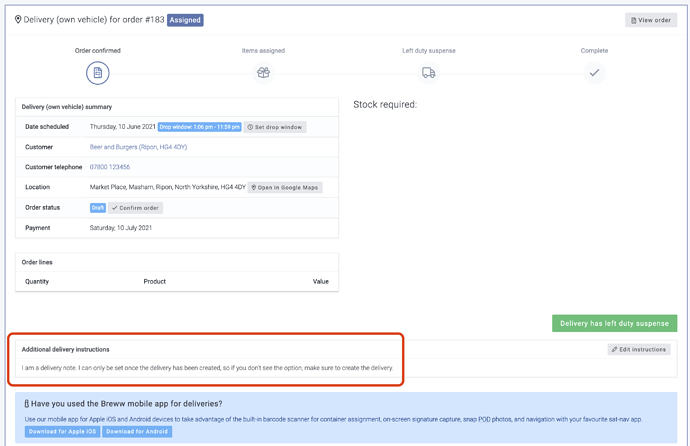Screen dimensions: 690x446
Task: Click the Complete step label
Action: (x=594, y=51)
